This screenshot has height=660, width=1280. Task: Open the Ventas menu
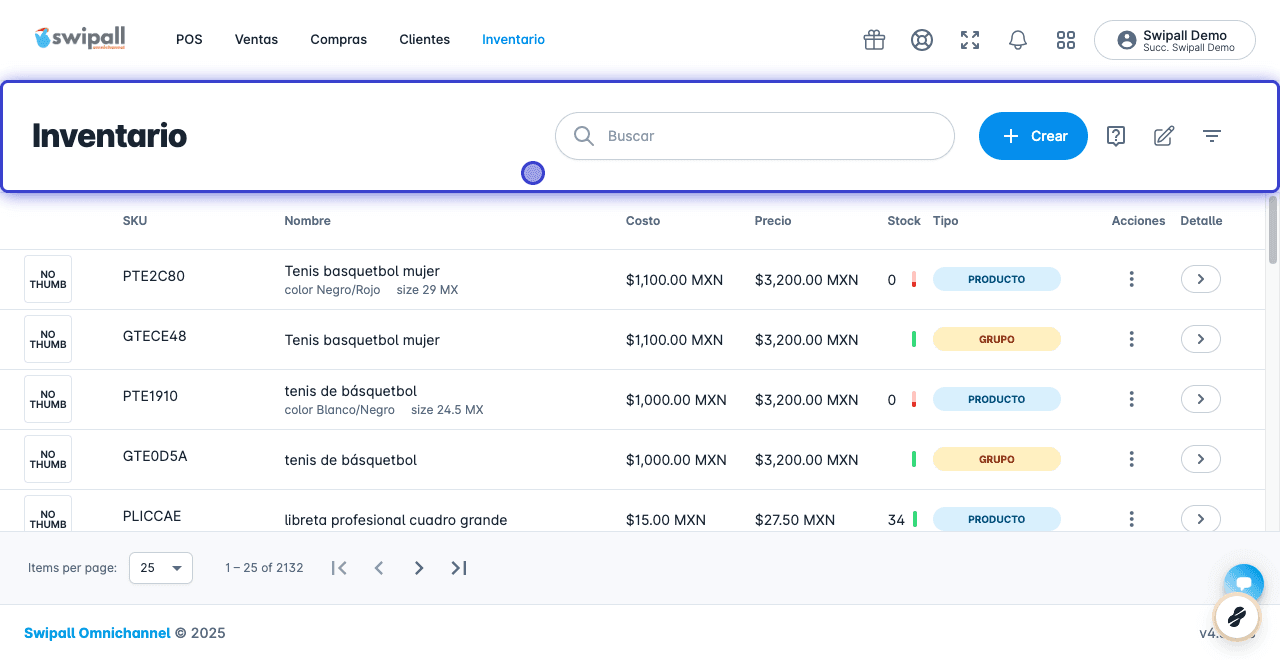tap(256, 40)
